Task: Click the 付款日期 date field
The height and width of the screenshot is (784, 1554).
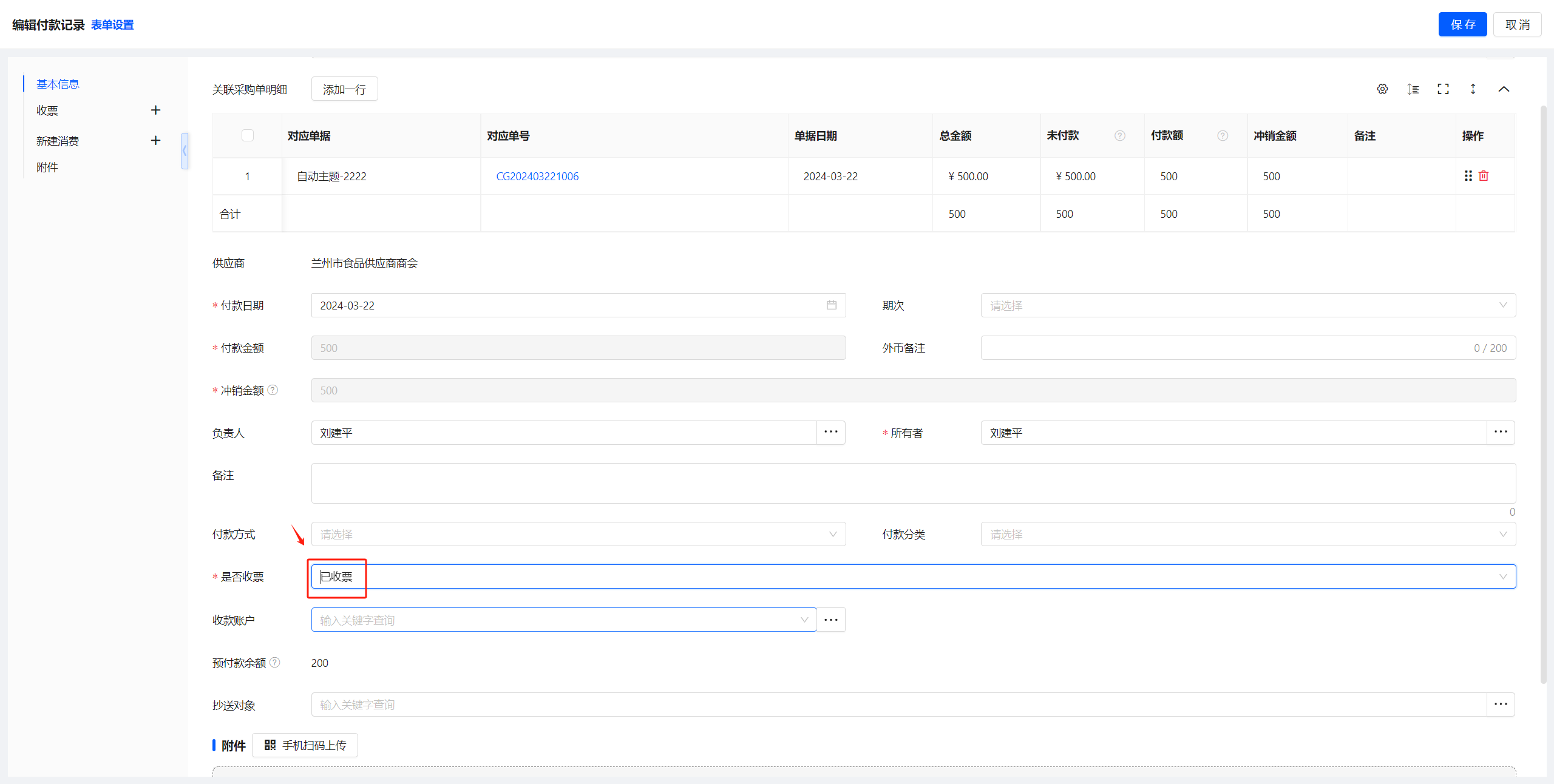Action: (x=579, y=305)
